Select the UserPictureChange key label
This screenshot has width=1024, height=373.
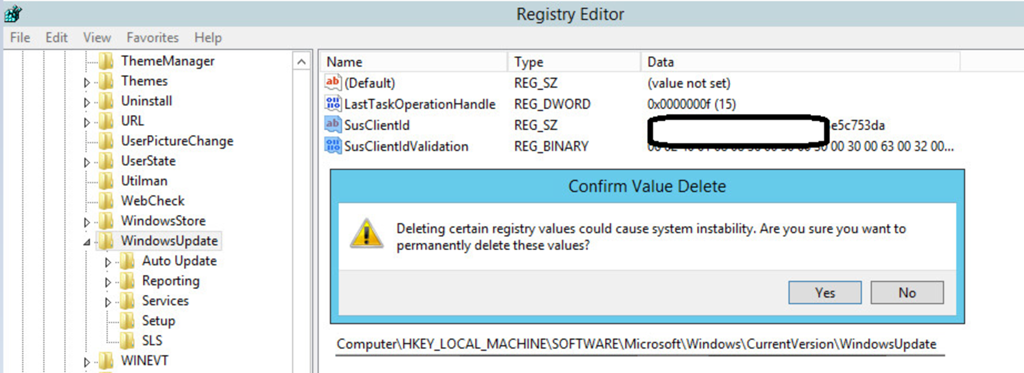pos(177,141)
